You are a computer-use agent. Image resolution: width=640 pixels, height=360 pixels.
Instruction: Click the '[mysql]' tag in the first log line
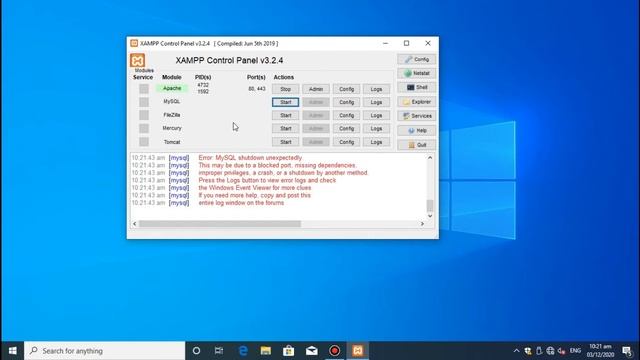(x=179, y=158)
